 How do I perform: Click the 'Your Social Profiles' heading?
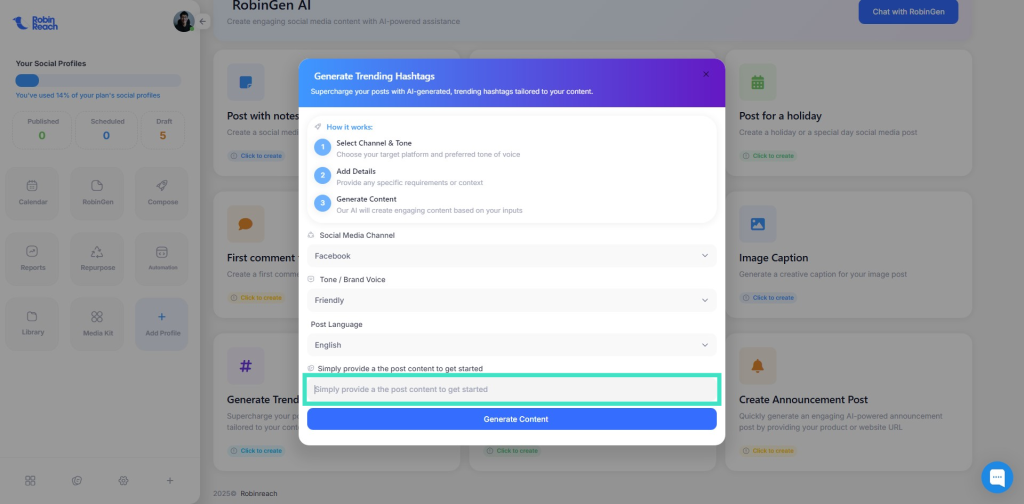click(x=51, y=63)
